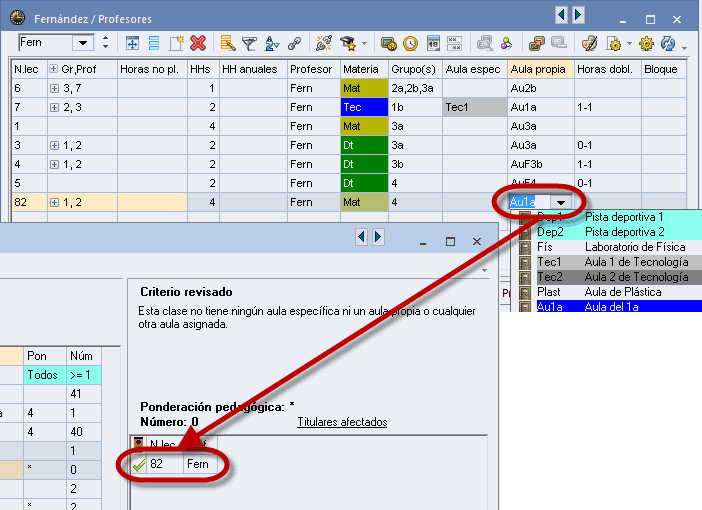Click the A-Z sort icon

tap(271, 43)
